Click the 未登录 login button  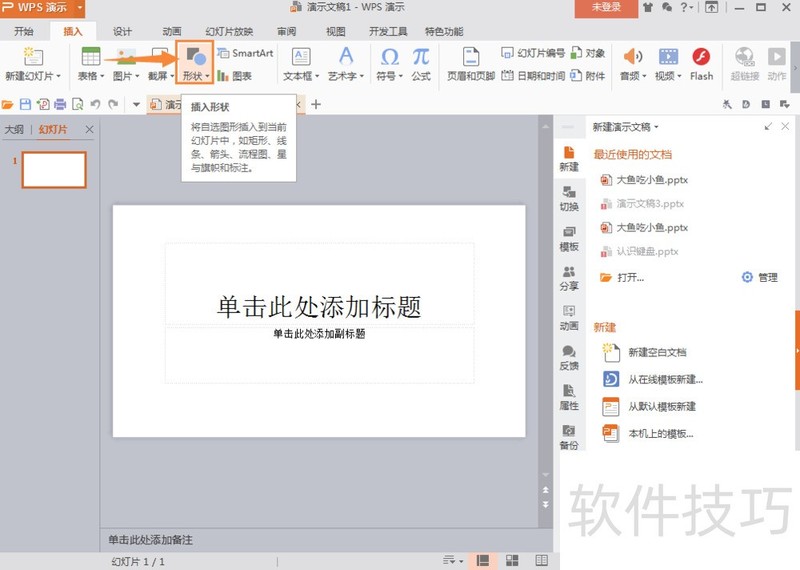[606, 8]
